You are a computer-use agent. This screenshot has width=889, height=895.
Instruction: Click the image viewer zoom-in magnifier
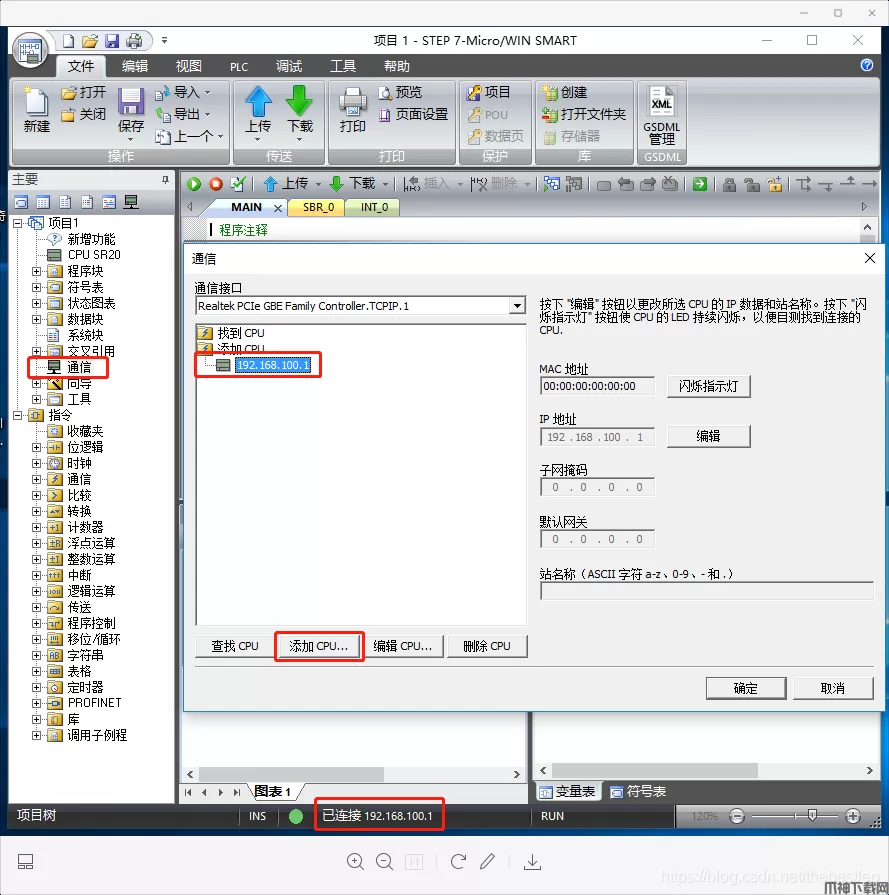click(355, 861)
